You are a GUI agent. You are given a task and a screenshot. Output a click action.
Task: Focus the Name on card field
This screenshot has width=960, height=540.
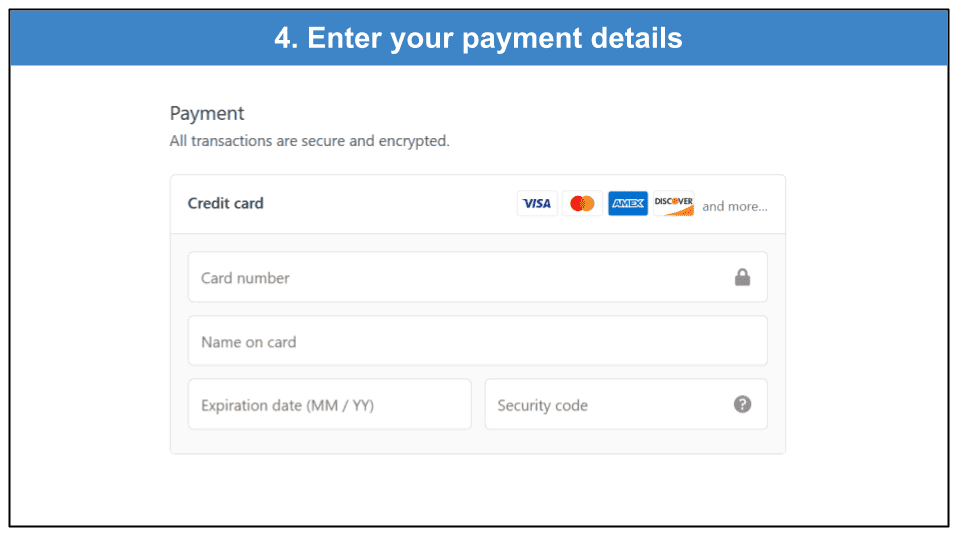point(478,340)
